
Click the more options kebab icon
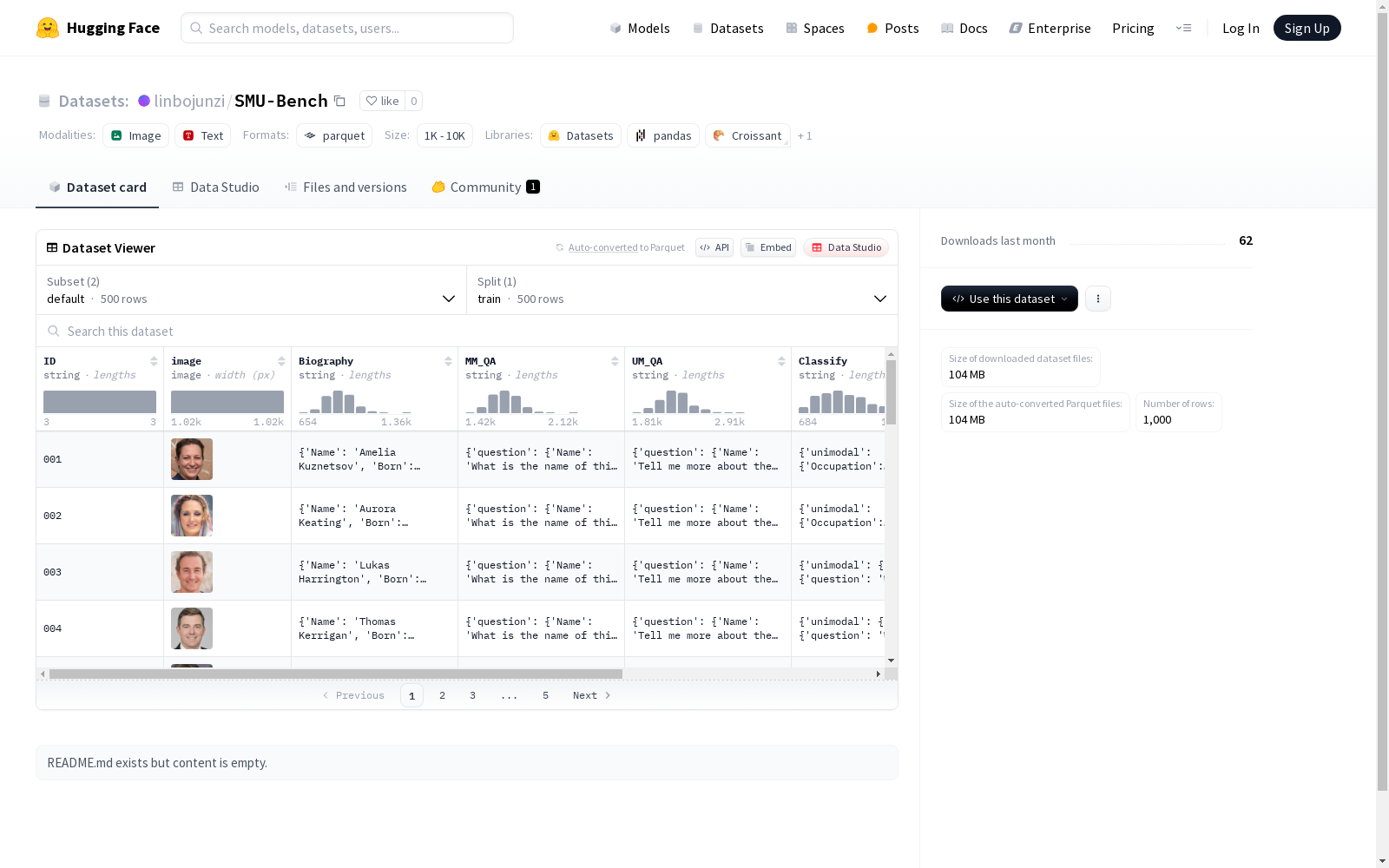pos(1098,299)
